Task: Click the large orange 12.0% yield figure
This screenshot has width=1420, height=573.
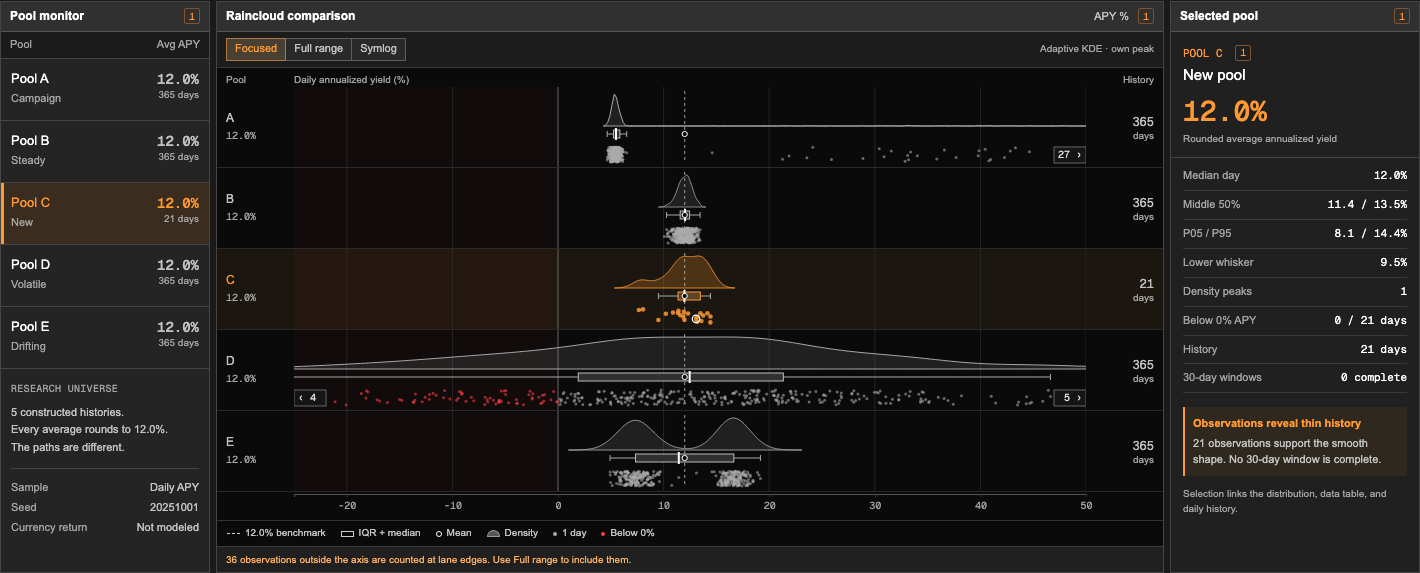Action: [1225, 111]
